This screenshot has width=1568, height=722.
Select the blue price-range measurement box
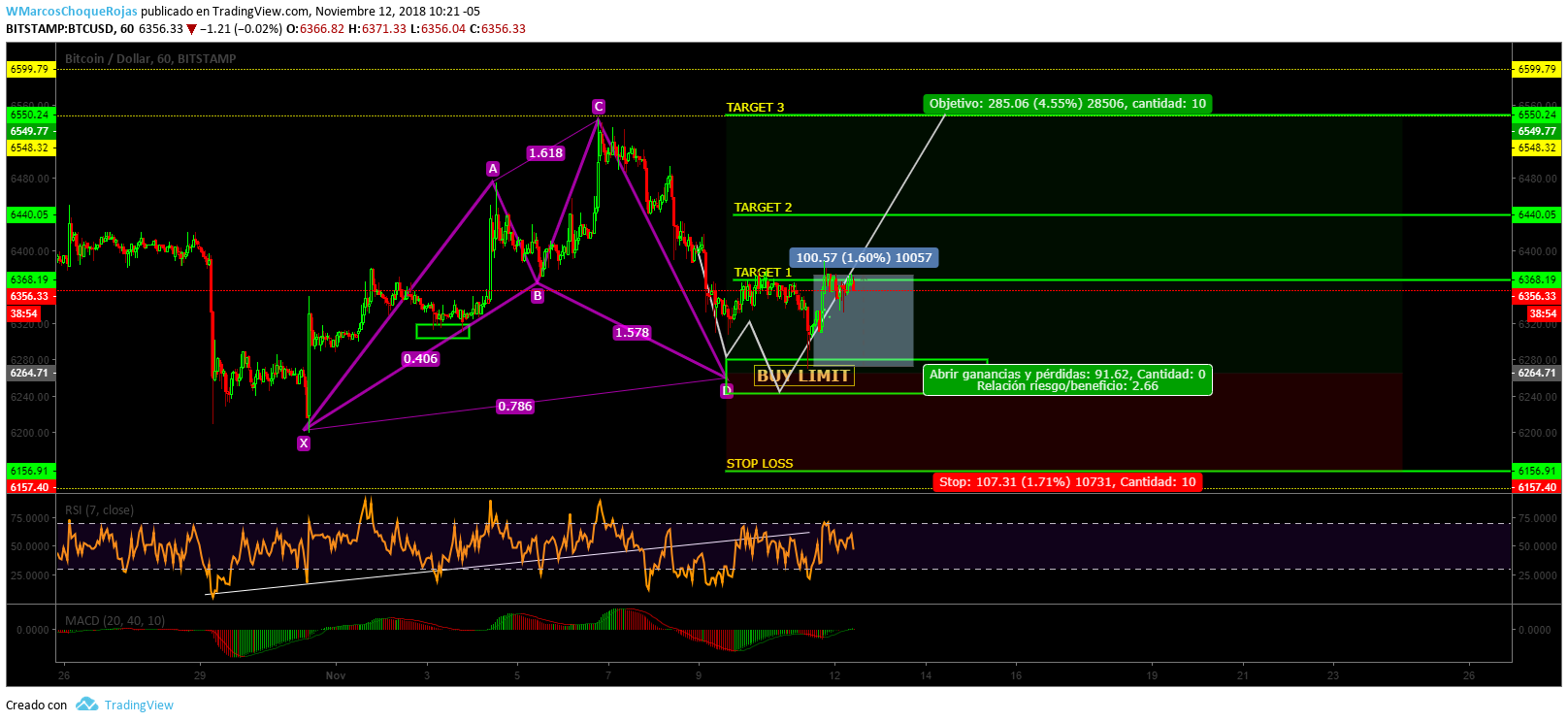click(x=863, y=320)
